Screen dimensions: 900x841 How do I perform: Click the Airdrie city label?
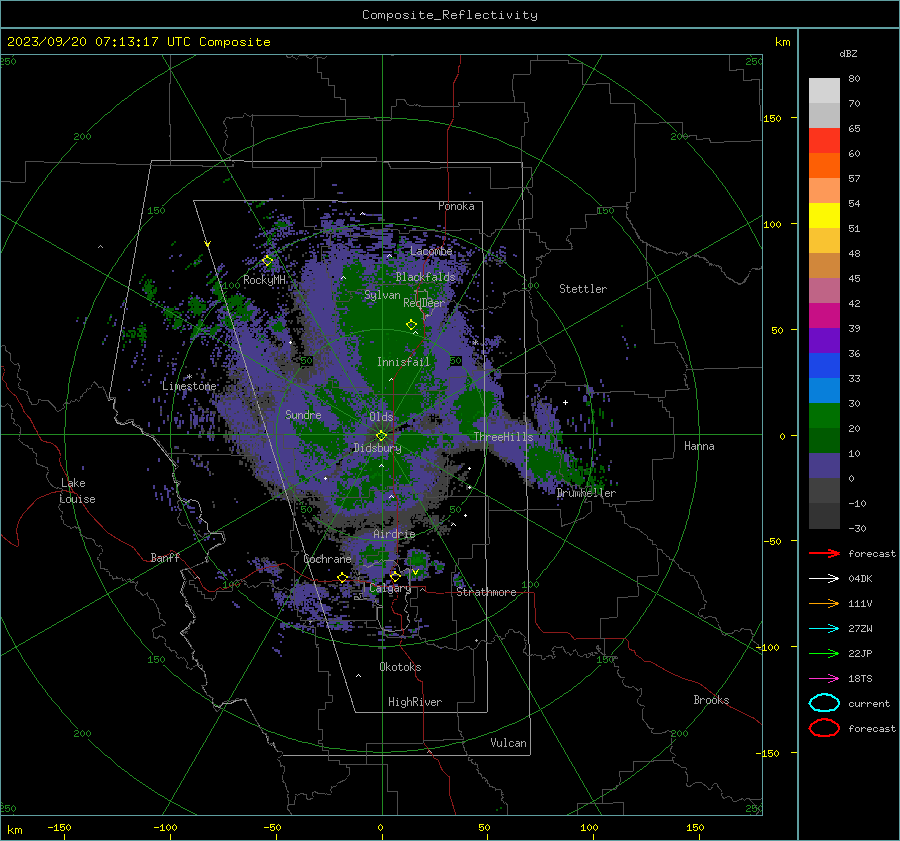[394, 534]
